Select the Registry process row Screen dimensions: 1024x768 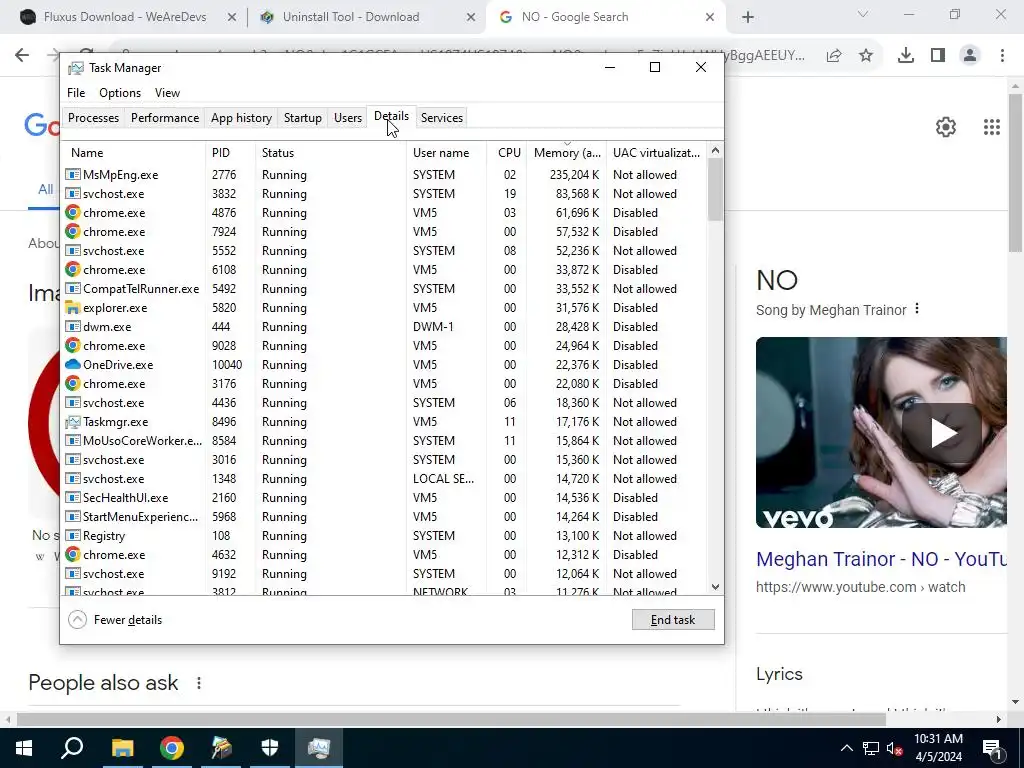[385, 536]
